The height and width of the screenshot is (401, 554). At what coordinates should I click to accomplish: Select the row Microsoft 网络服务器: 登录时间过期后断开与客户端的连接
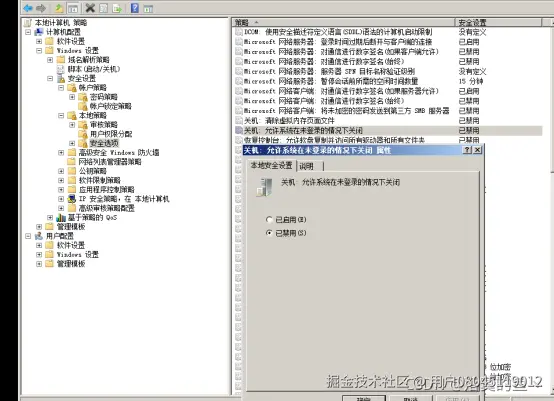point(388,42)
